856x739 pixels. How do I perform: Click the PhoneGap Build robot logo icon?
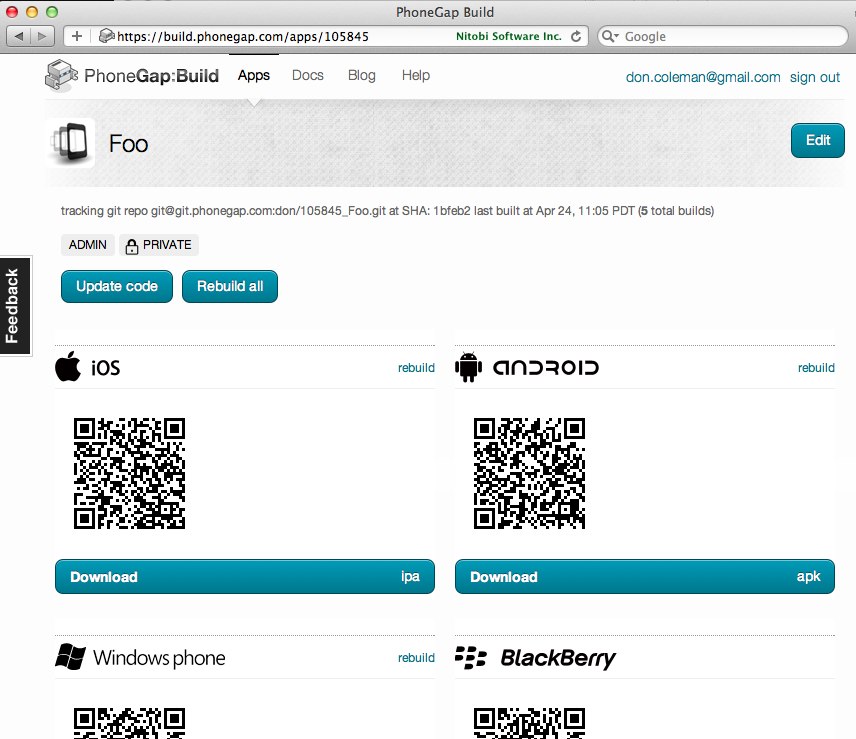[x=61, y=75]
